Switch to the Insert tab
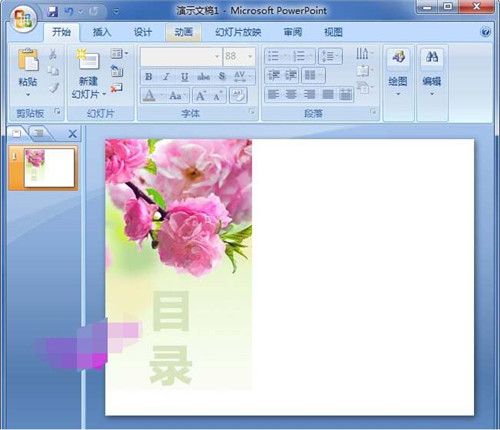 point(102,32)
